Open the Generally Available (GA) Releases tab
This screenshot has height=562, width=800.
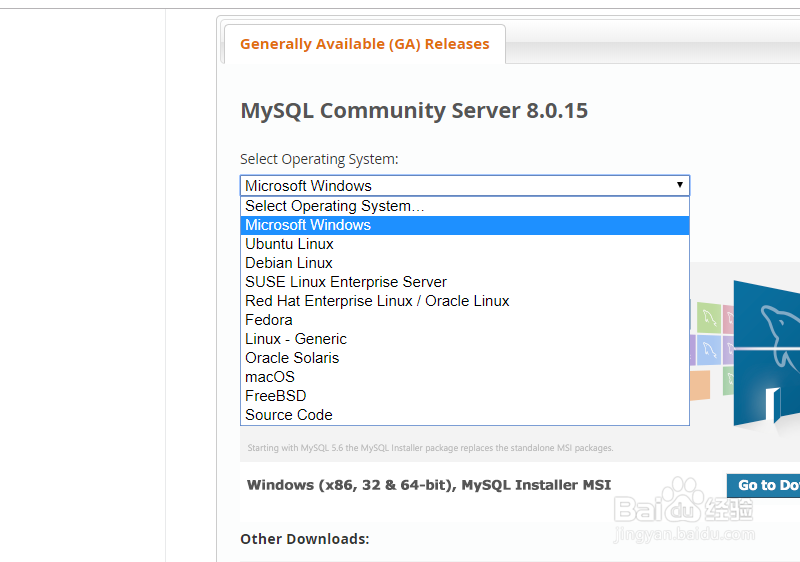coord(365,44)
